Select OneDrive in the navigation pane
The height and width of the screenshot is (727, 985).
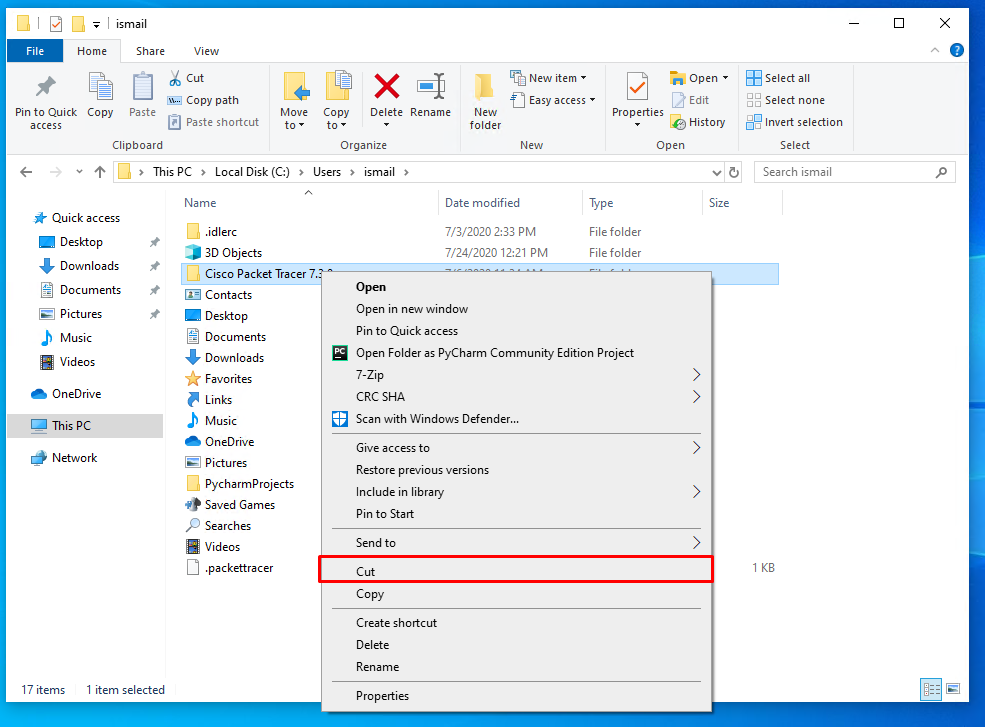pyautogui.click(x=66, y=393)
